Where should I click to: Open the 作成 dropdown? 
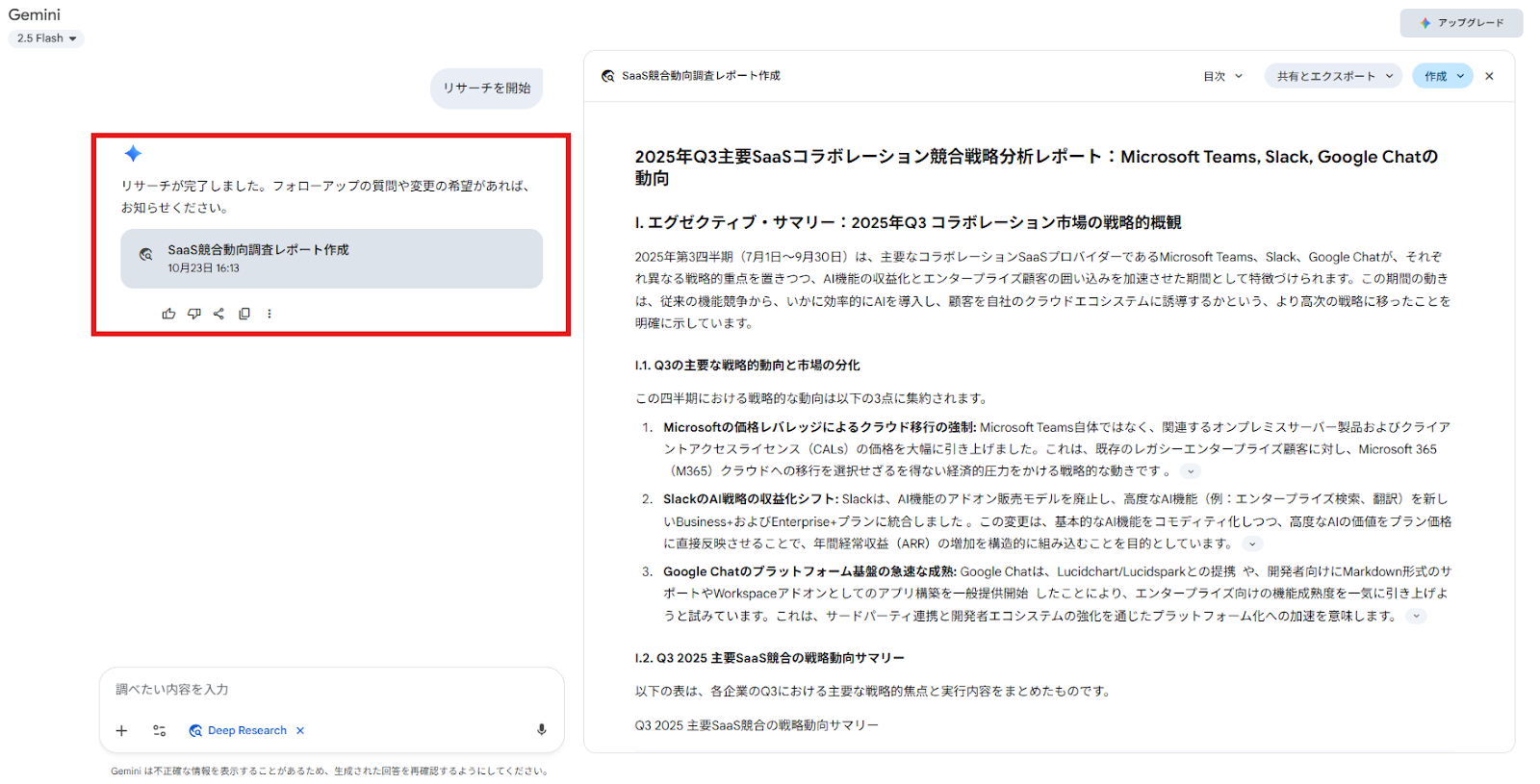1443,76
